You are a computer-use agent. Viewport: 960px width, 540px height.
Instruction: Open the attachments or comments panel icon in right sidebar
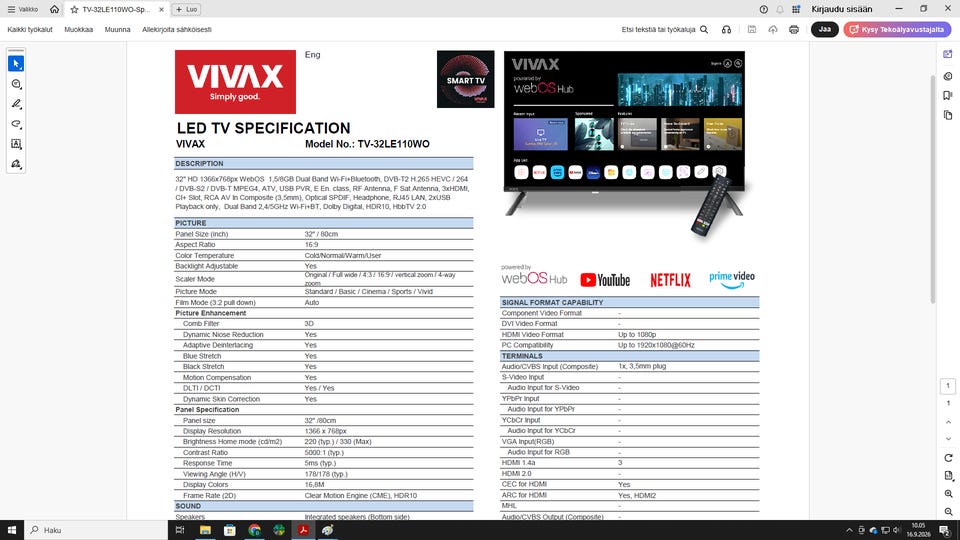point(948,76)
